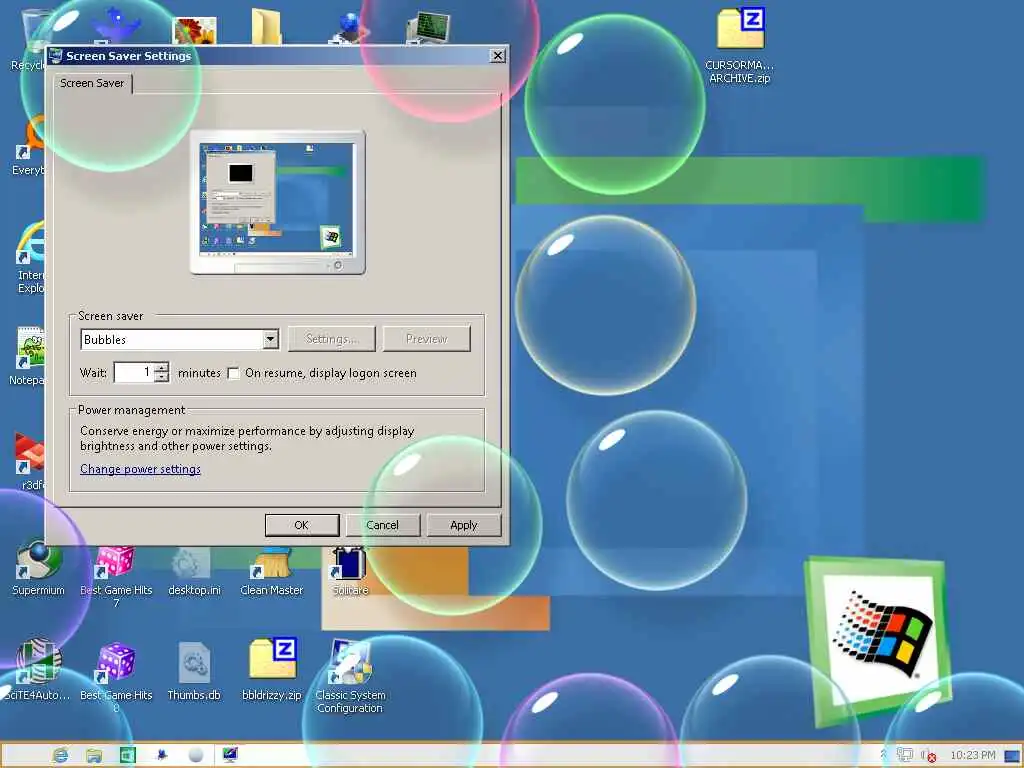
Task: Click the blue pin taskbar icon
Action: (161, 755)
